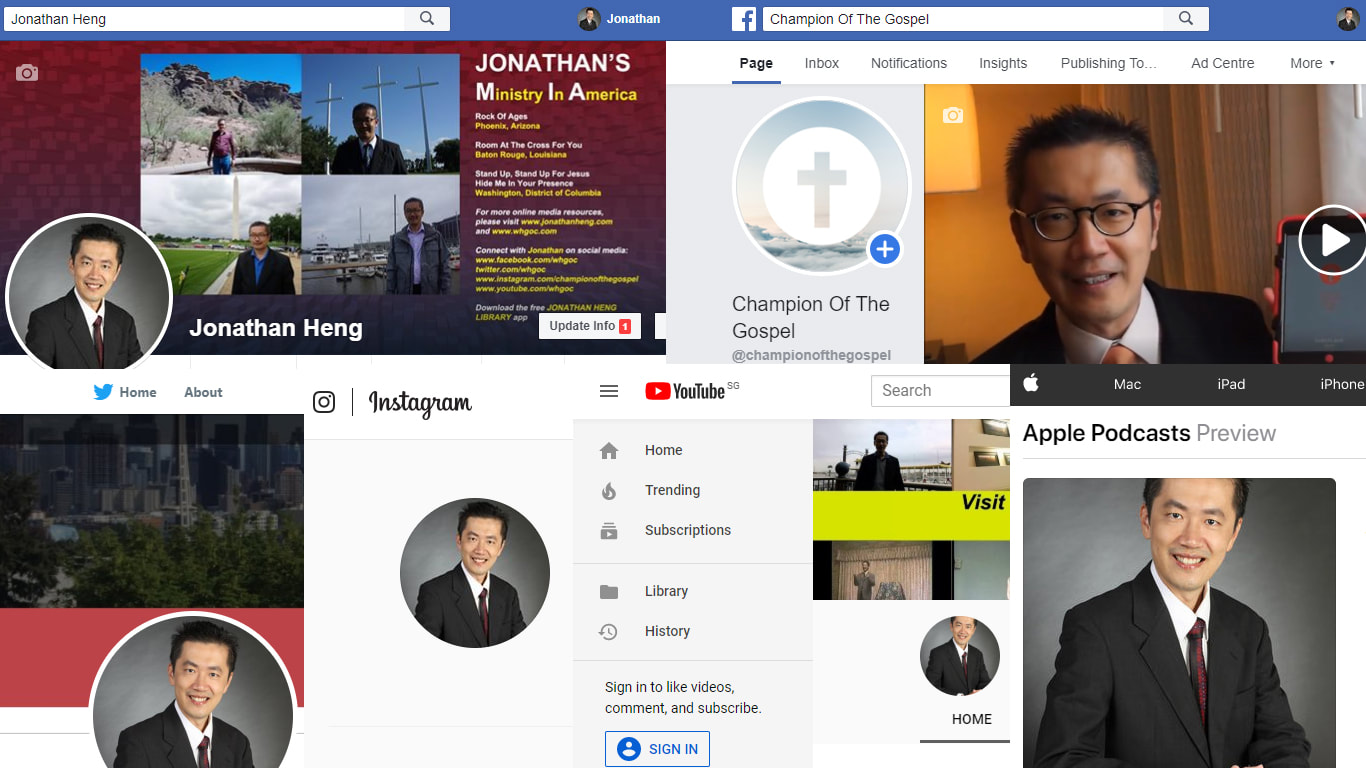Click the Instagram camera logo icon
The height and width of the screenshot is (768, 1366).
324,402
